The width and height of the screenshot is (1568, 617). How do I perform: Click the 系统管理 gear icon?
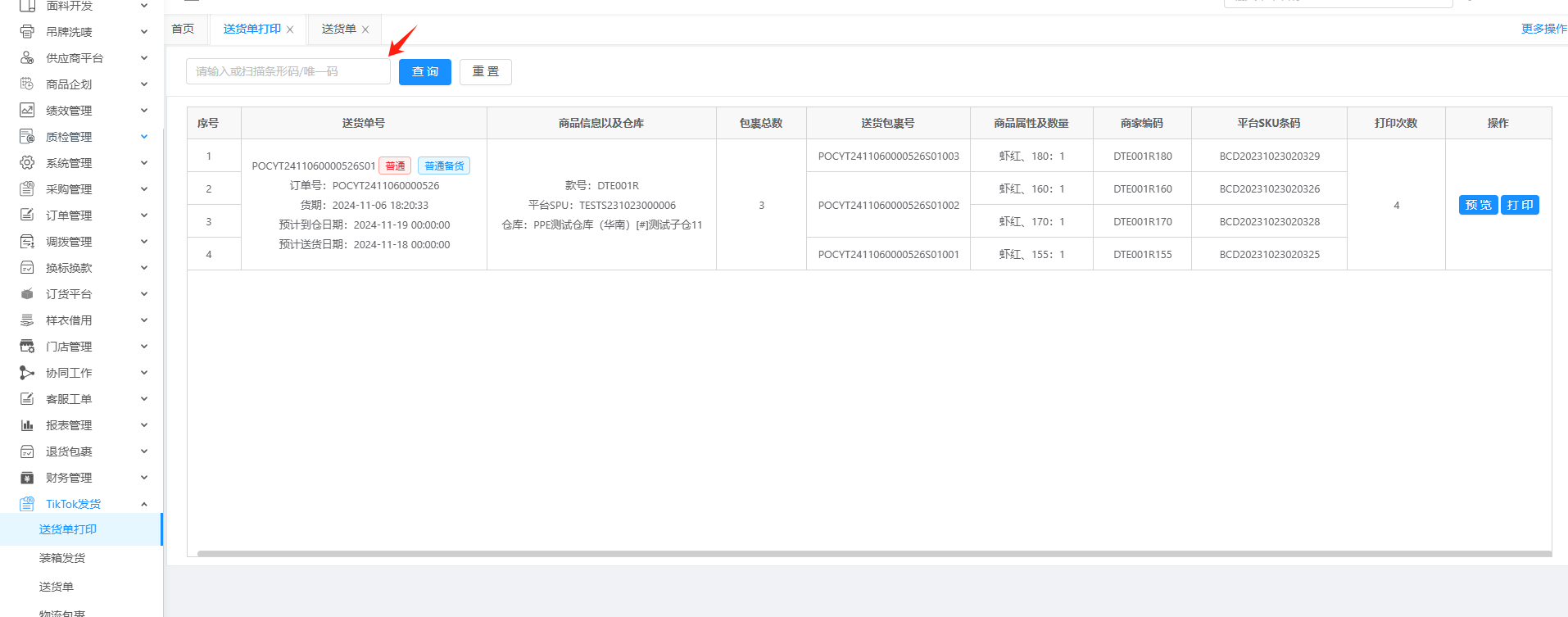coord(27,163)
